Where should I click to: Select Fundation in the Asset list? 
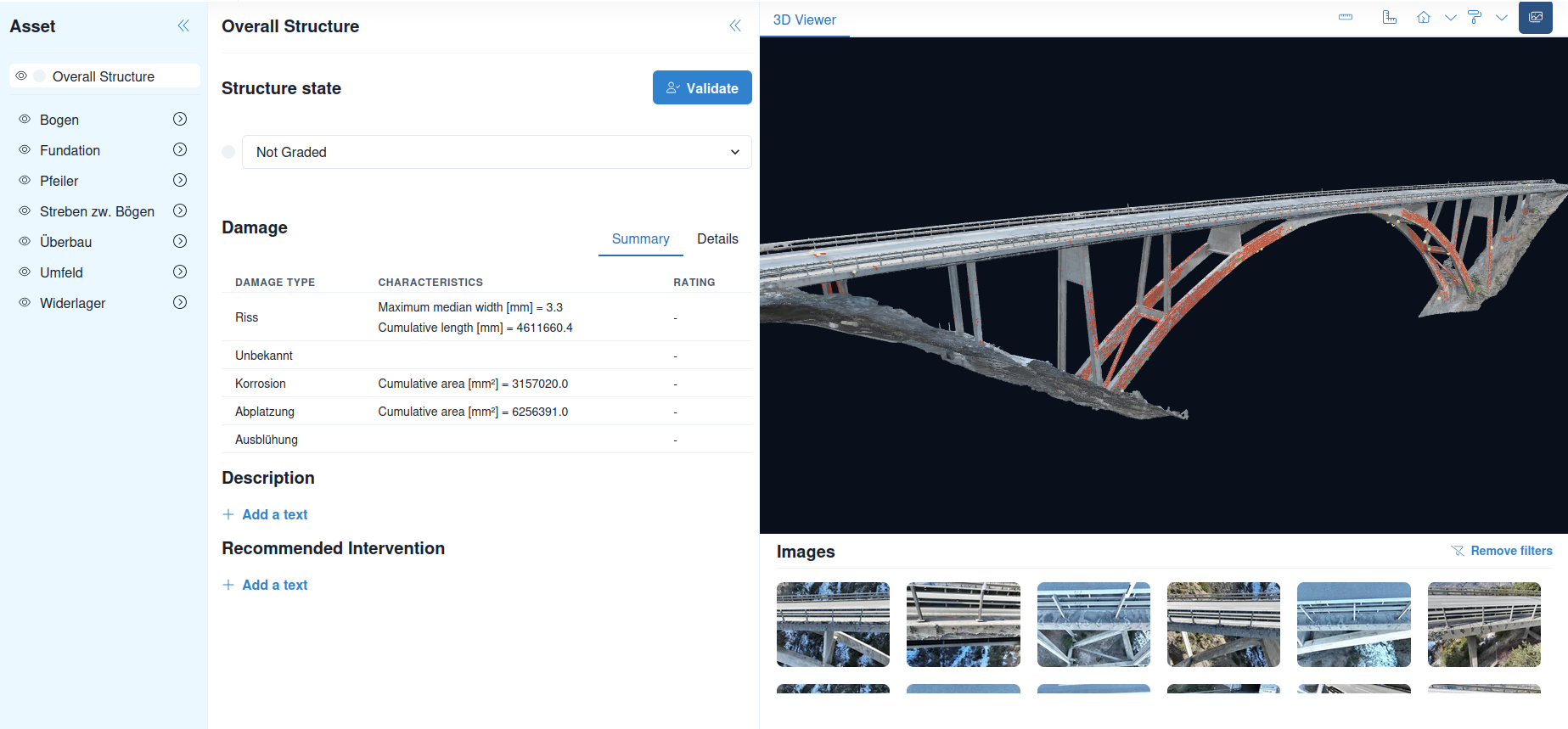point(70,150)
